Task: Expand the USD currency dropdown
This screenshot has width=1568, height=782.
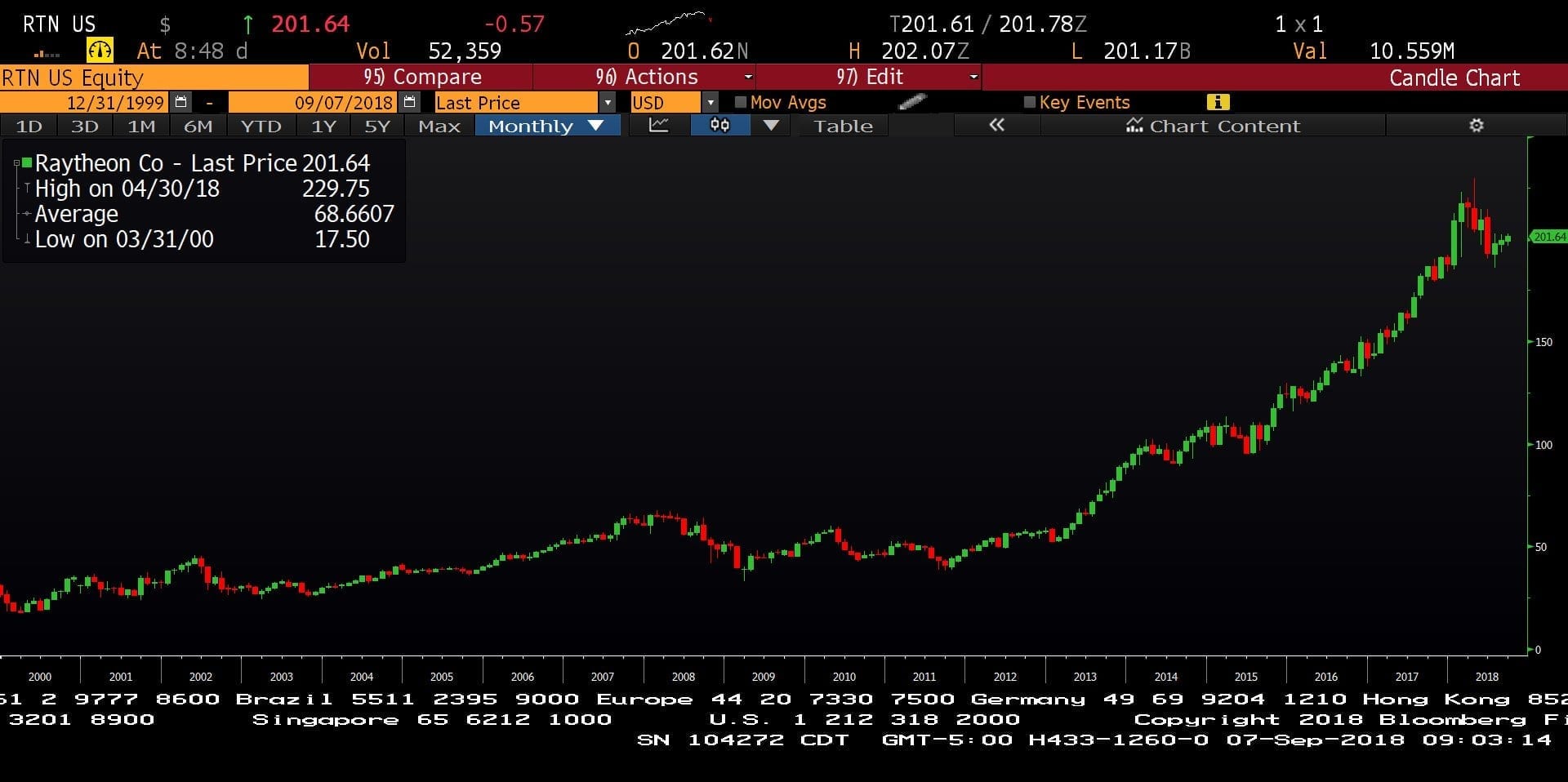Action: point(710,103)
